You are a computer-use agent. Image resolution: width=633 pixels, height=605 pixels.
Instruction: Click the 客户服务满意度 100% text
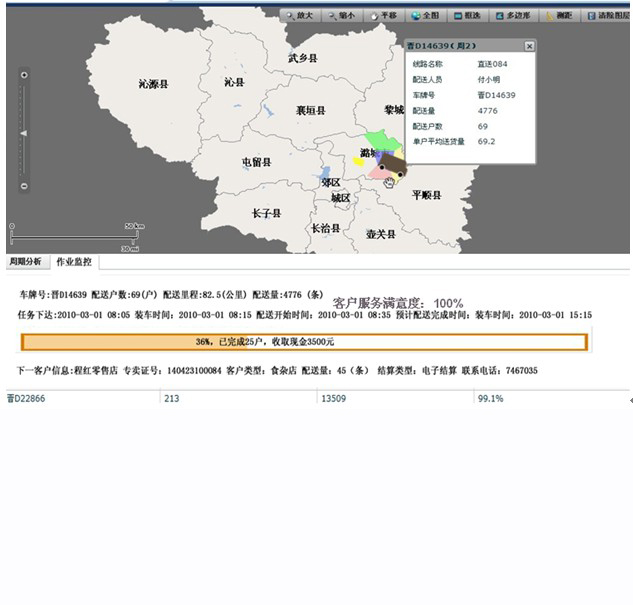click(398, 303)
